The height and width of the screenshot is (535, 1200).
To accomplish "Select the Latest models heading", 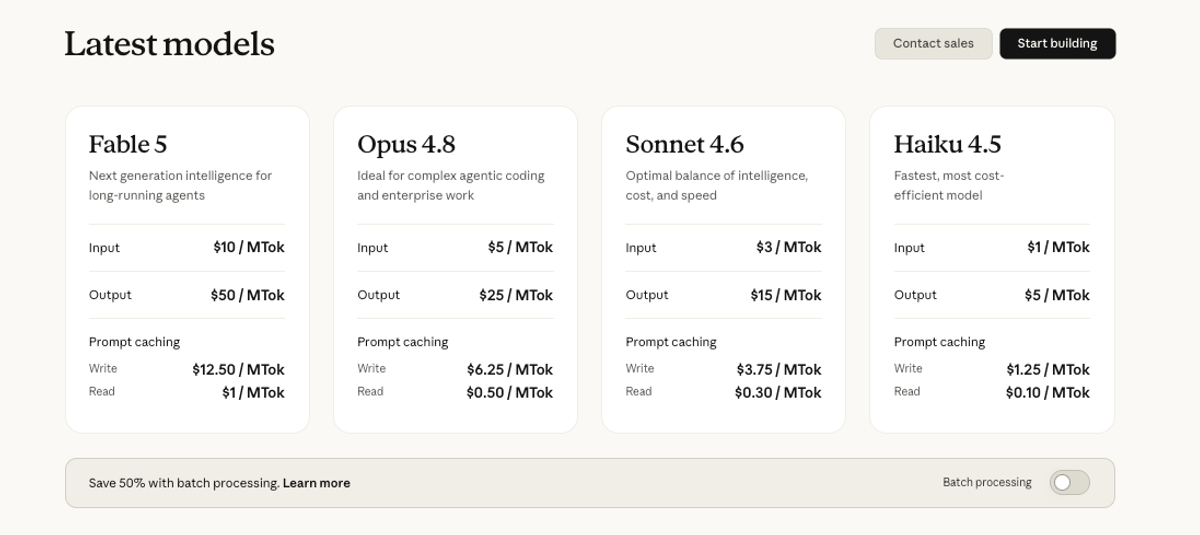I will (169, 44).
